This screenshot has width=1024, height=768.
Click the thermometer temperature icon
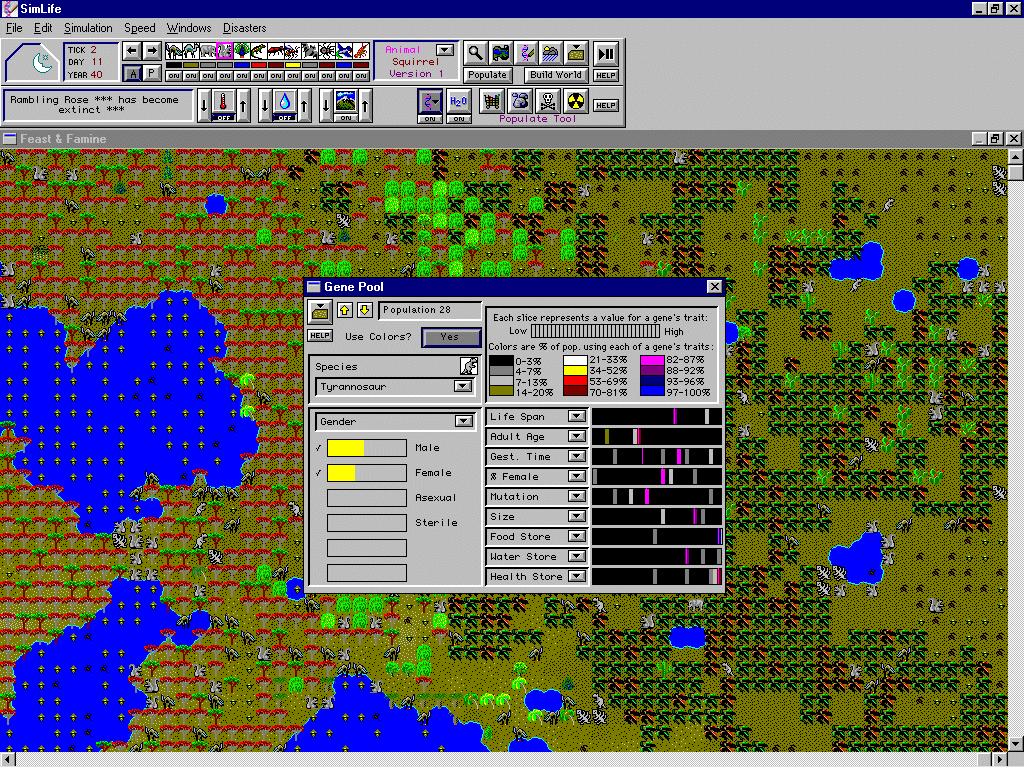224,101
